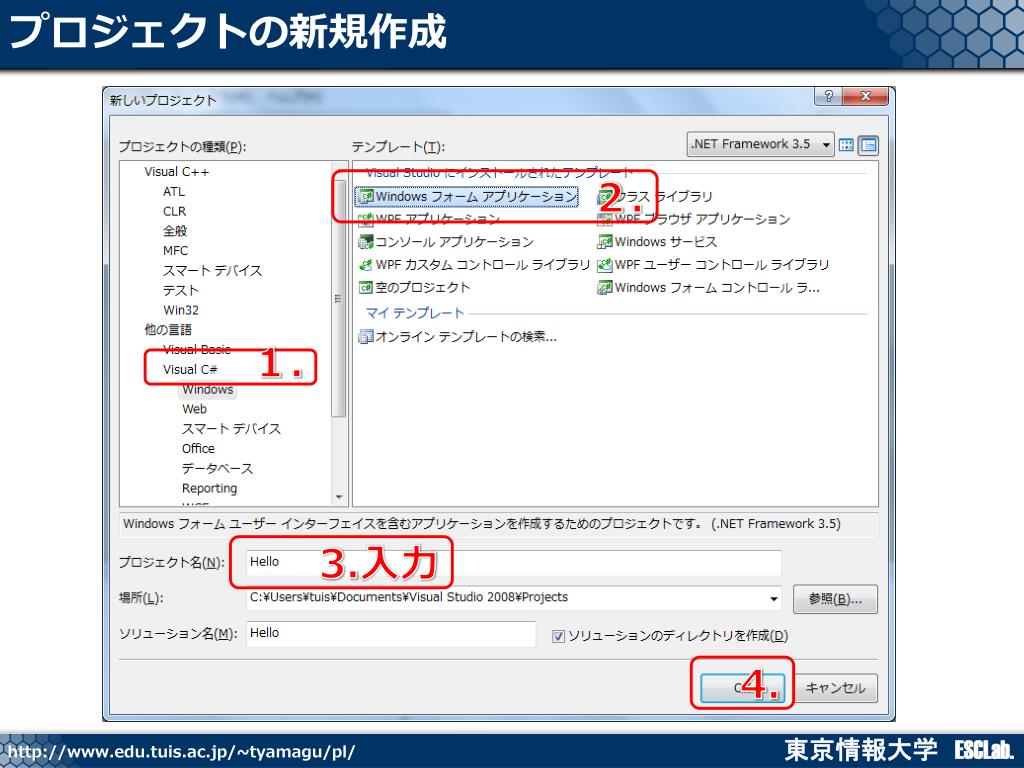Click the キャンセル button
The image size is (1024, 768).
(835, 688)
